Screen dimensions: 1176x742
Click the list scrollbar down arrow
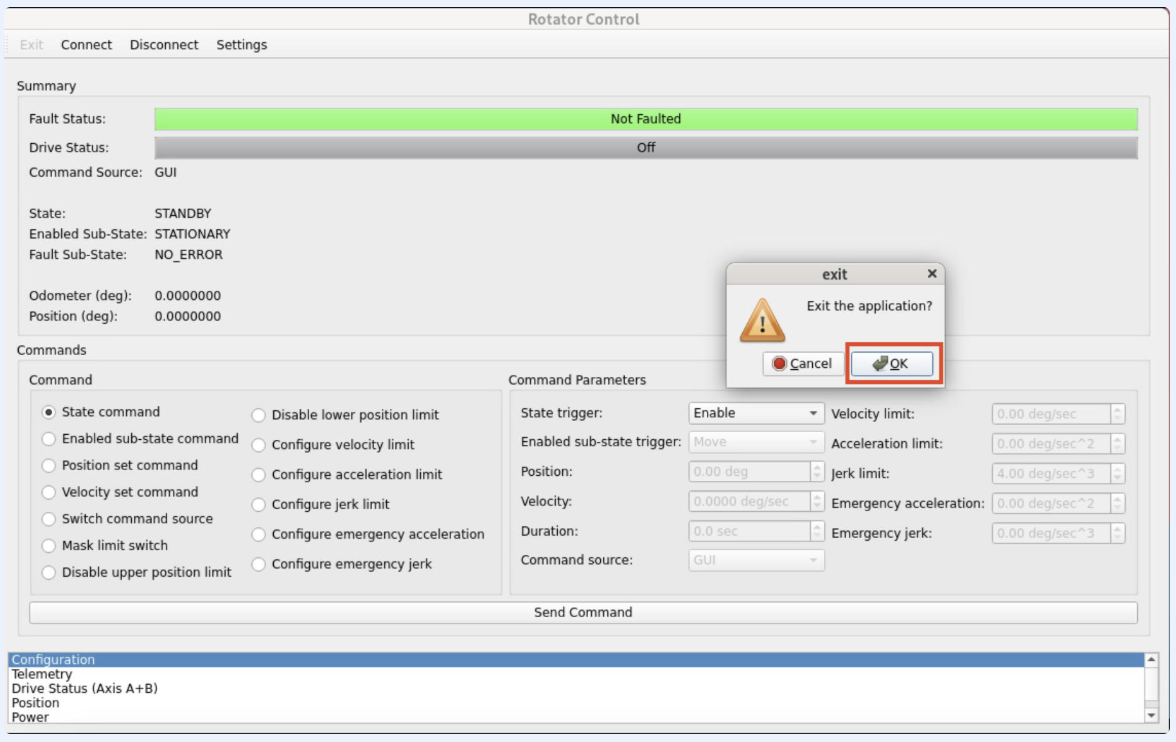pyautogui.click(x=1151, y=715)
